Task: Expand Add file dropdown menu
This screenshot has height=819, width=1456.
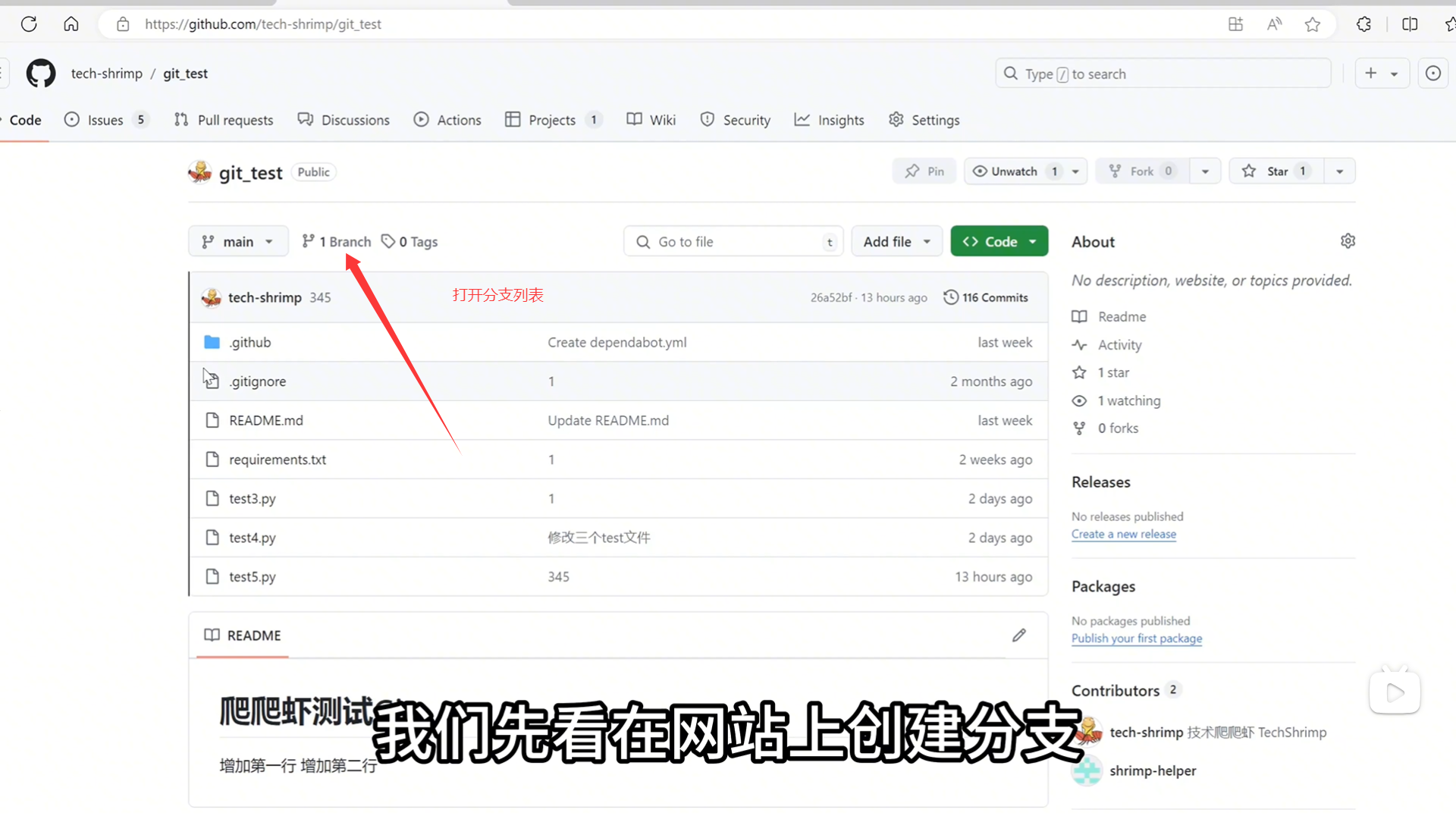Action: 896,242
